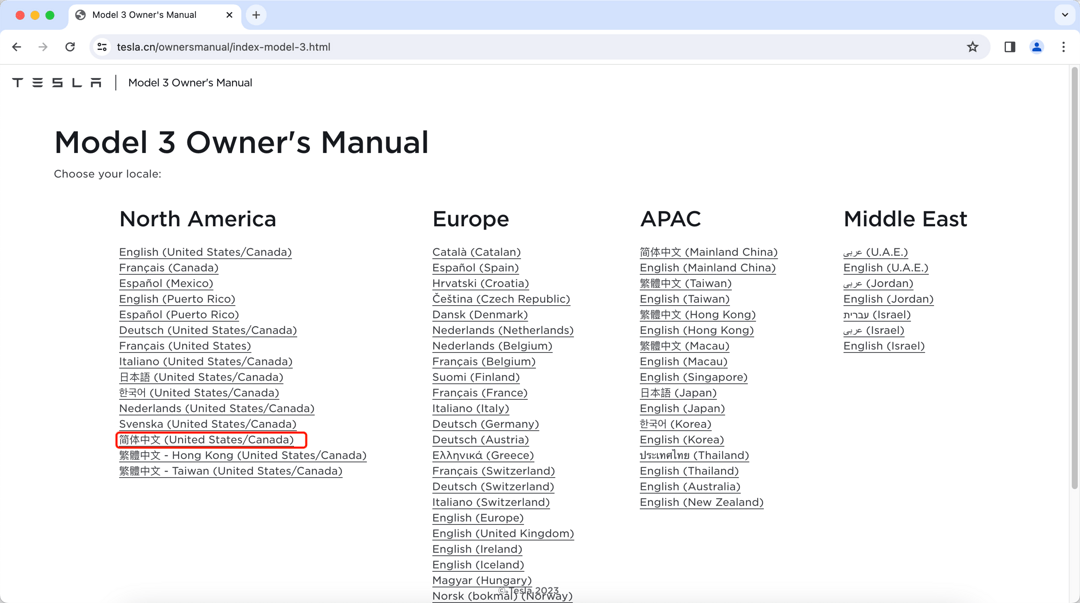Open English (Israel) manual
The image size is (1080, 603).
884,346
